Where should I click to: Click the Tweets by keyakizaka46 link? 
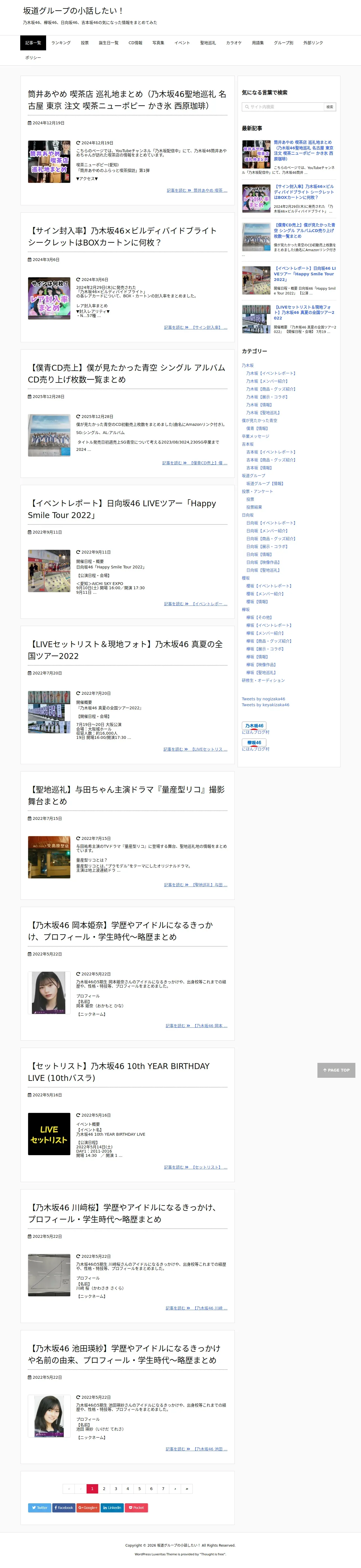(265, 705)
